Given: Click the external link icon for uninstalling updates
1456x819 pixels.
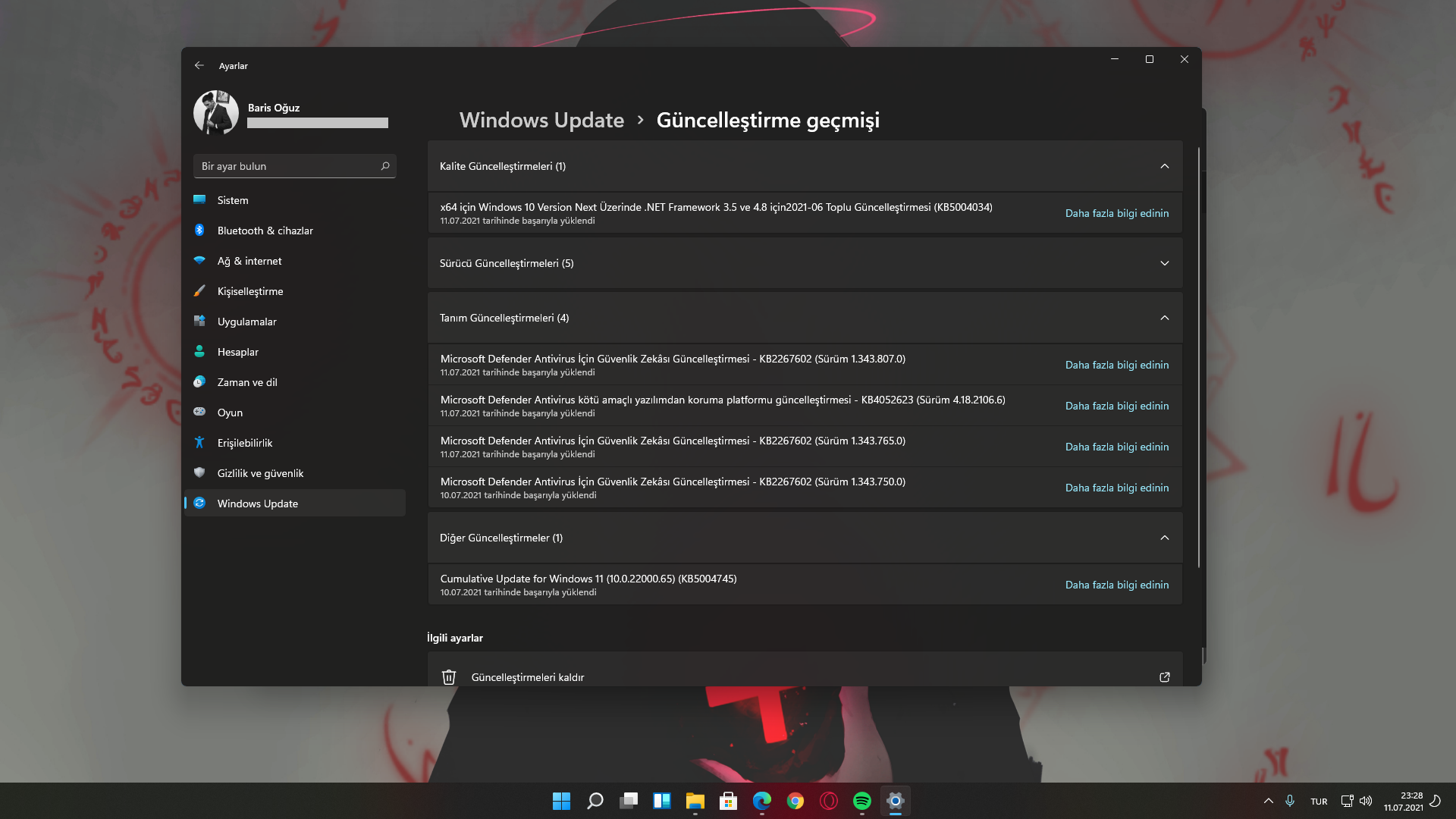Looking at the screenshot, I should point(1165,677).
